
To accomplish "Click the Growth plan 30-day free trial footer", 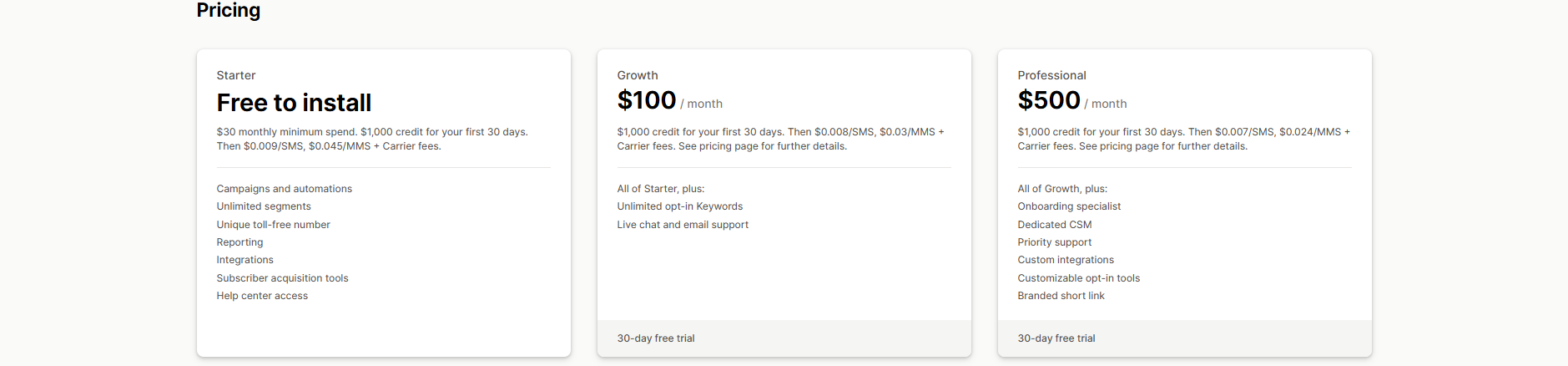I will coord(656,338).
